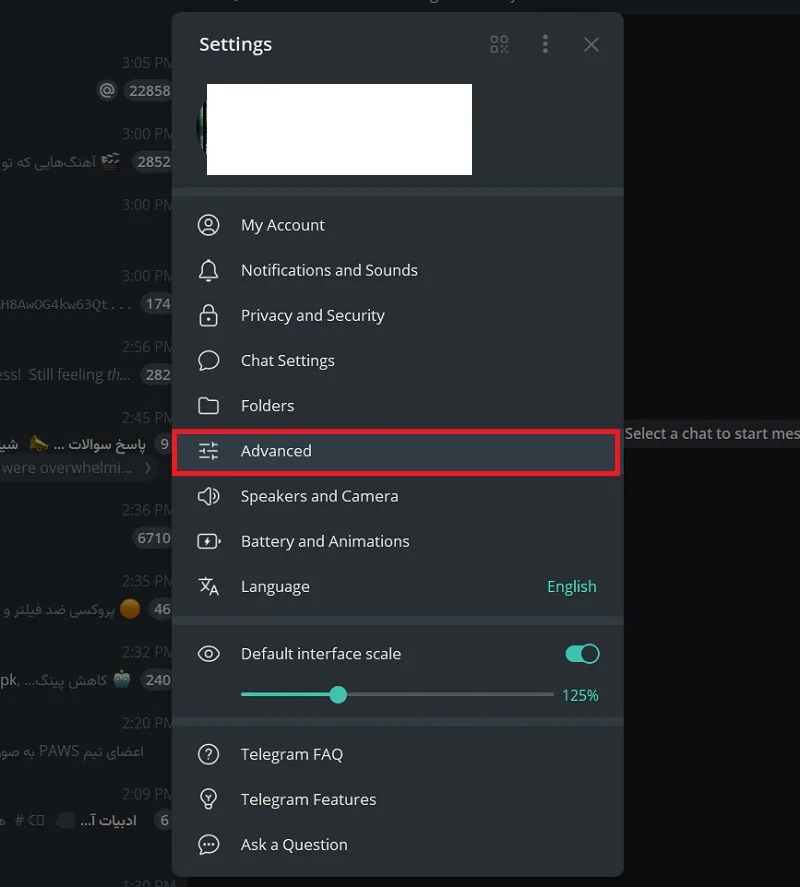Click the sliders icon for Advanced
The width and height of the screenshot is (800, 887).
pyautogui.click(x=208, y=451)
